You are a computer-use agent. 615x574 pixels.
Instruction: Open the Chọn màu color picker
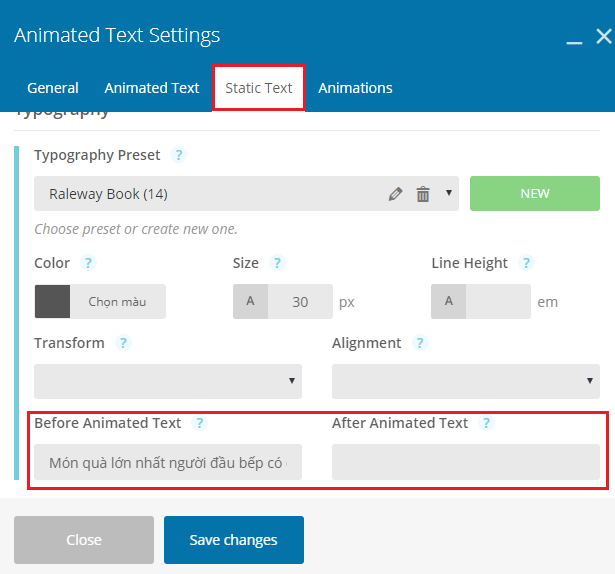(100, 301)
